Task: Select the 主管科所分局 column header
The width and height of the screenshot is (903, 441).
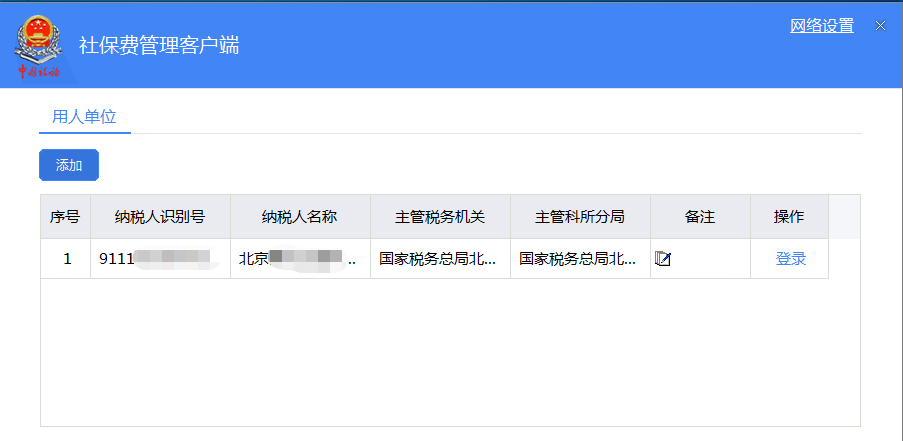Action: click(580, 216)
